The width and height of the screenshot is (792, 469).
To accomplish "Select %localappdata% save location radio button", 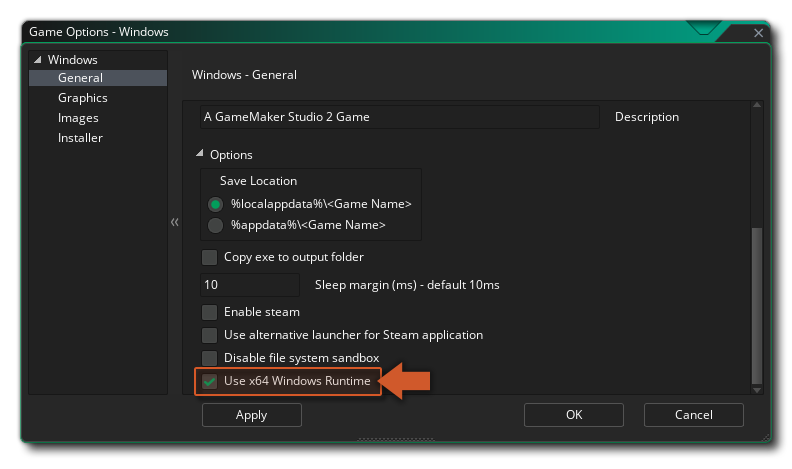I will pos(215,204).
